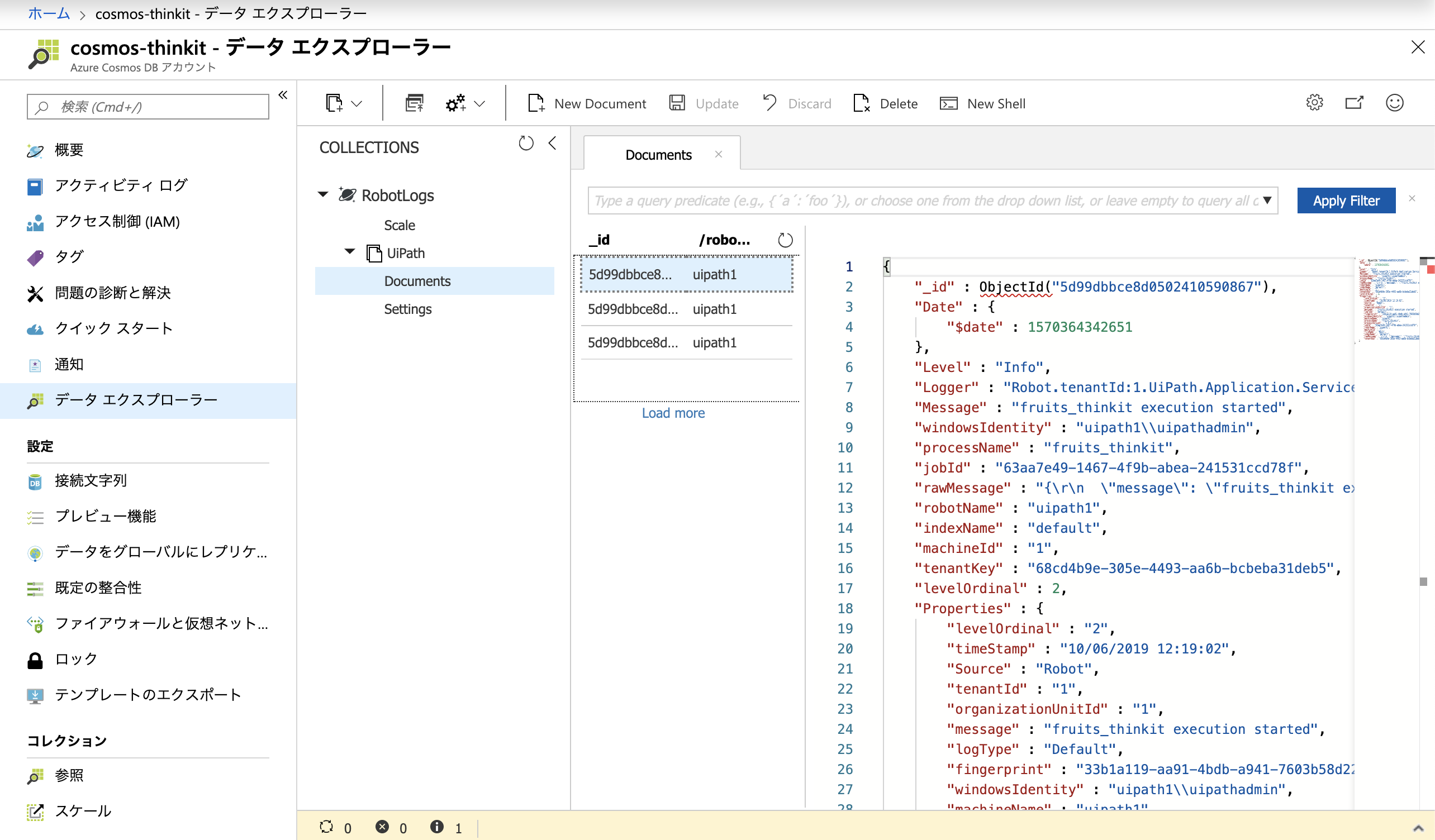This screenshot has width=1435, height=840.
Task: Click Apply Filter button
Action: point(1346,201)
